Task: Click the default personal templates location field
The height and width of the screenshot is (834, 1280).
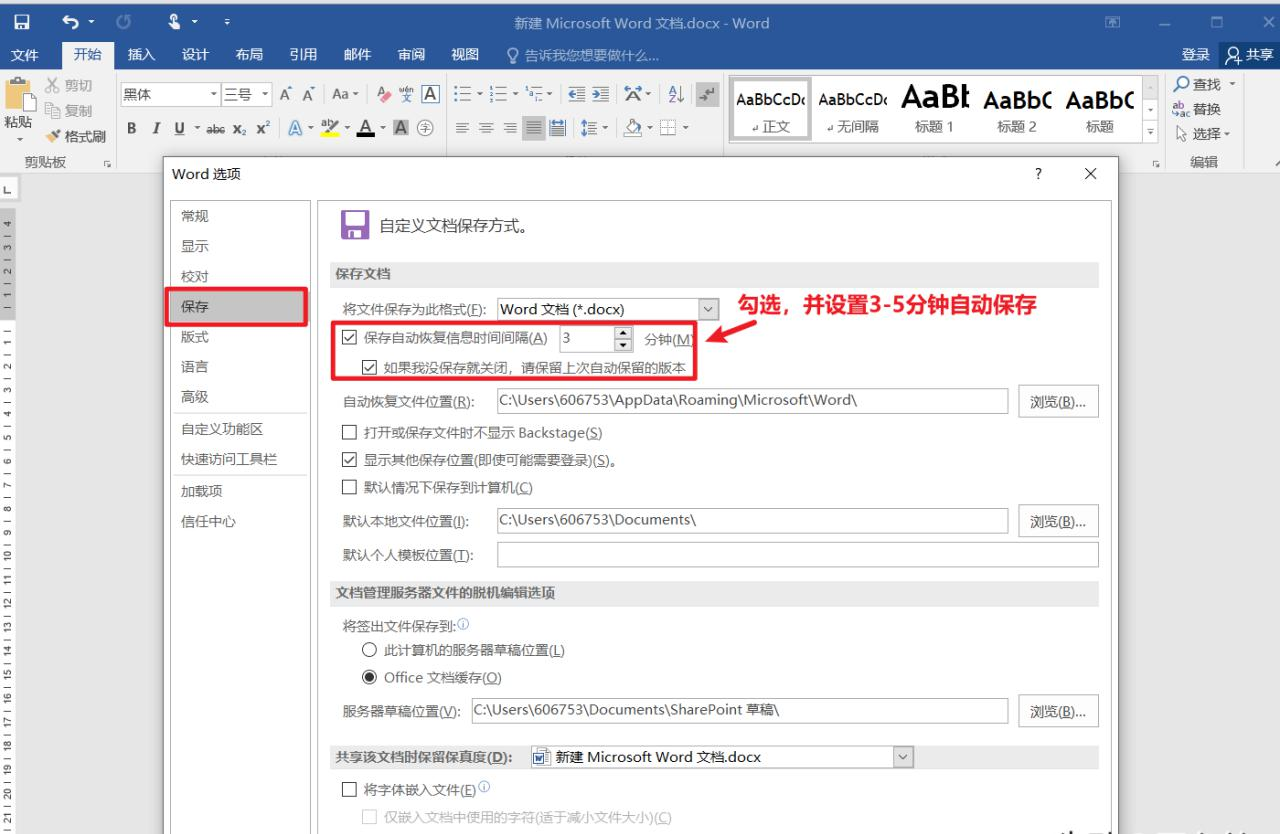Action: pos(797,555)
